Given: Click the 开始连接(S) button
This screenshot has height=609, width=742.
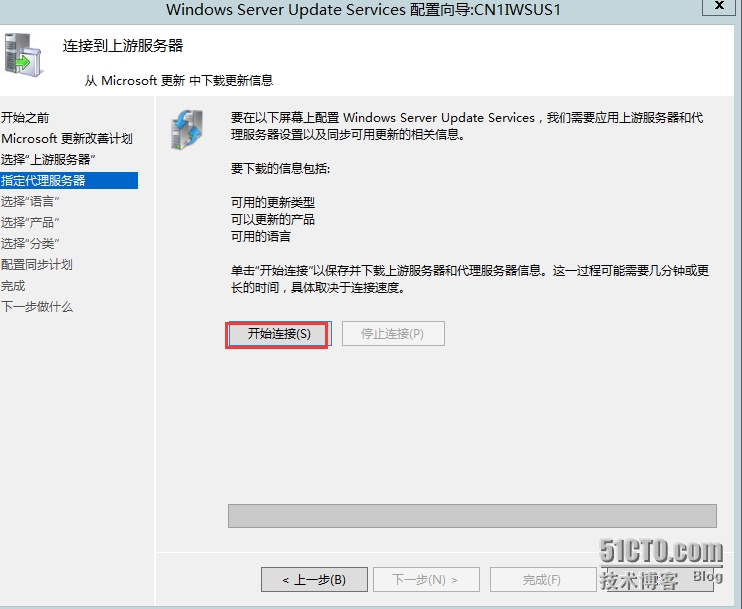Looking at the screenshot, I should (279, 334).
